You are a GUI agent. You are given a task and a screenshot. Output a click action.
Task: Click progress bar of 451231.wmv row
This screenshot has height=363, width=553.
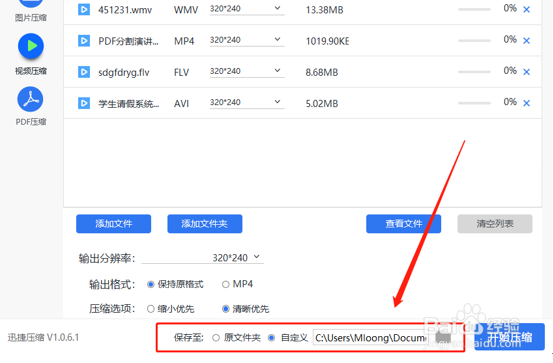474,10
